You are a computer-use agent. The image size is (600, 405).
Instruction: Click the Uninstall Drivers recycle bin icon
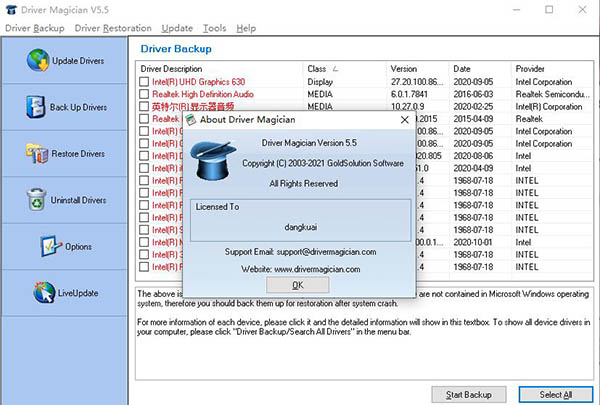(35, 199)
